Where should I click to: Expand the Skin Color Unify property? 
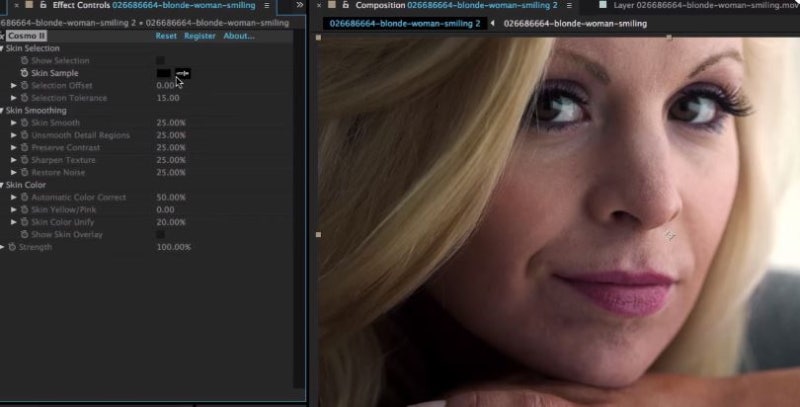(x=14, y=222)
